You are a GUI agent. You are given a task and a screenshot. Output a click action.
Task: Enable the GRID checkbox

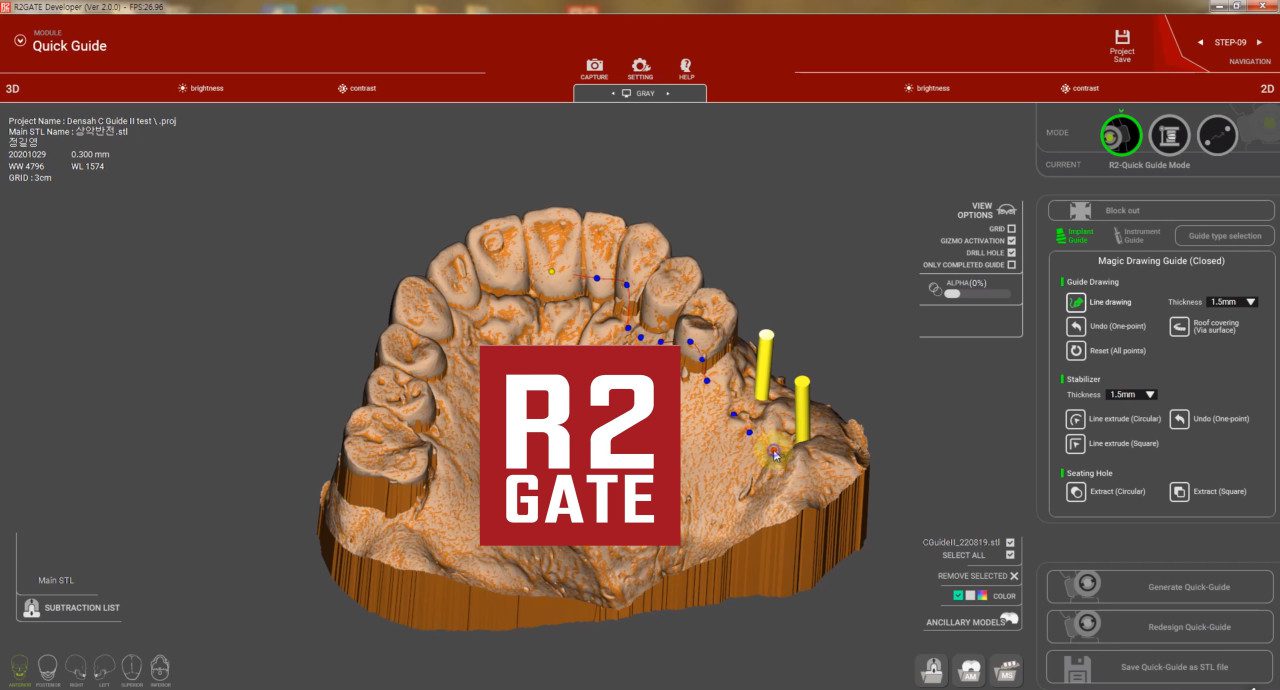tap(1012, 229)
